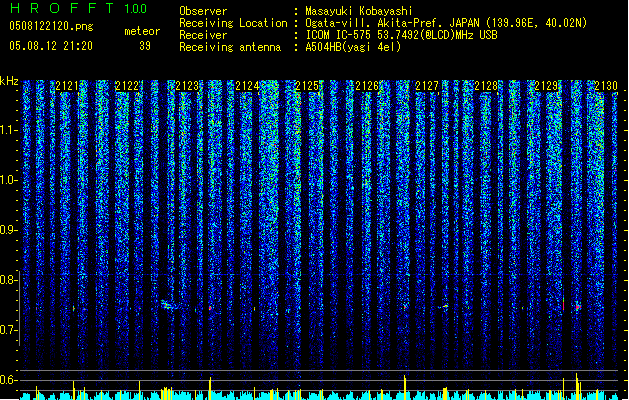Select observer name Masayuki Kobayashi
This screenshot has width=629, height=400.
click(x=359, y=11)
